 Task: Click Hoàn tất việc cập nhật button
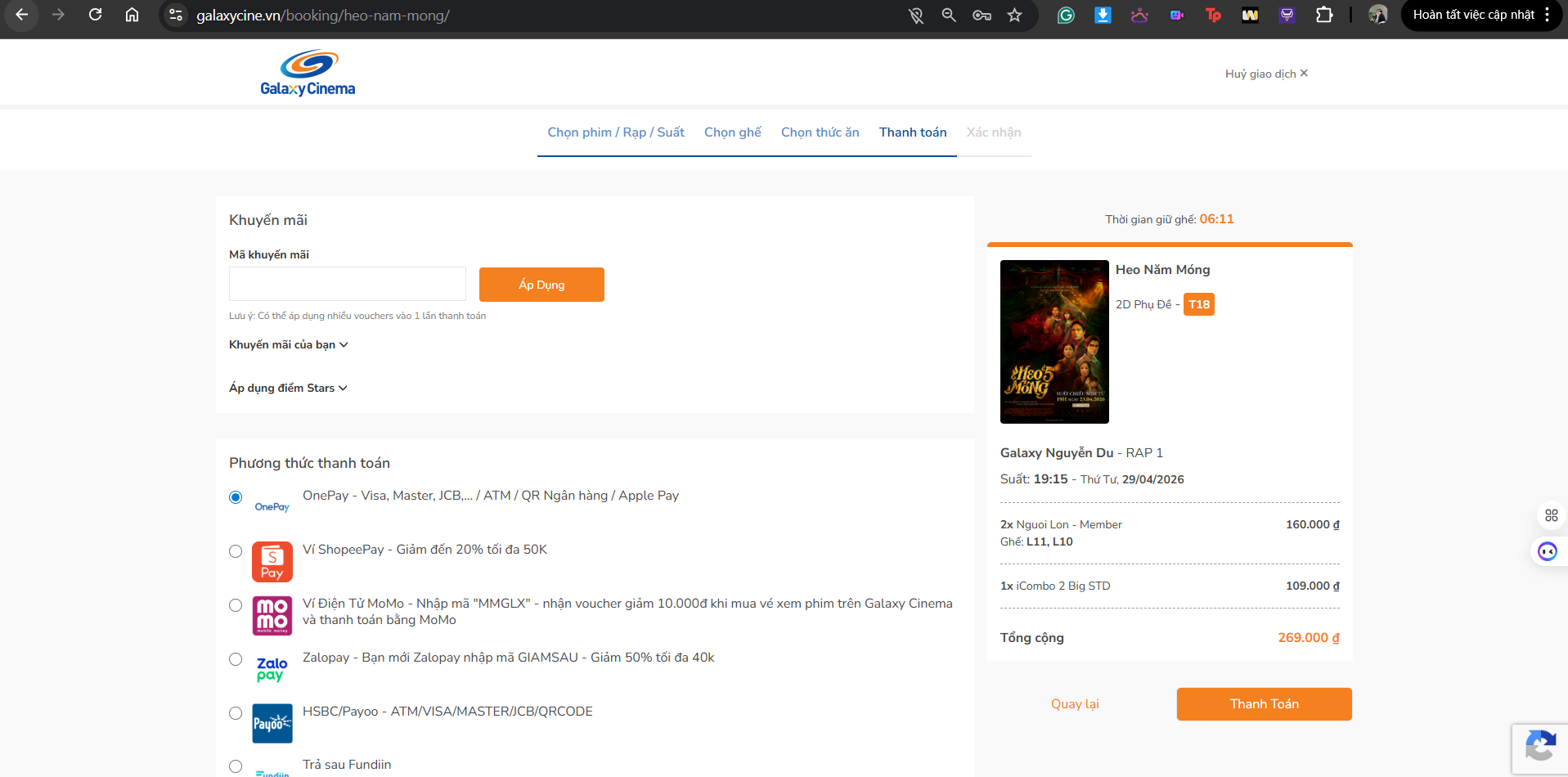coord(1473,15)
